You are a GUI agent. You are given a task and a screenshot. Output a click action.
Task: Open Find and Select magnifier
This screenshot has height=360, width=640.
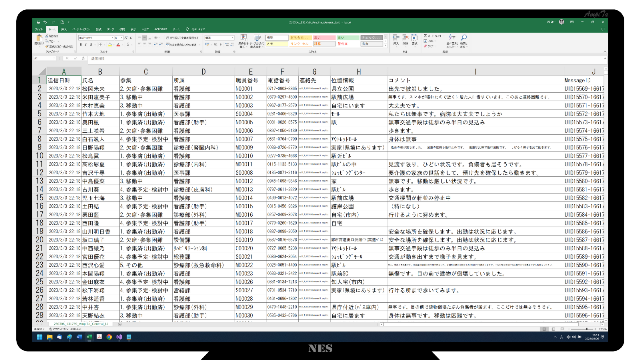coord(464,40)
